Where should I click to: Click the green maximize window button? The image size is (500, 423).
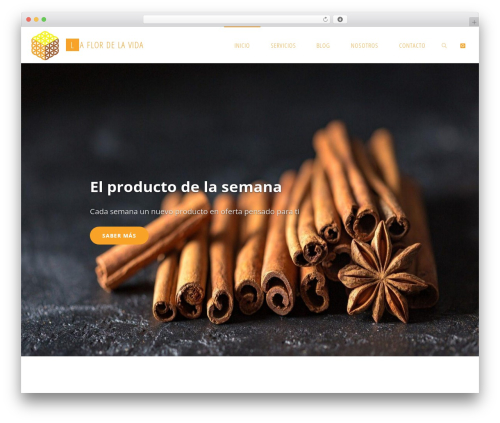point(44,20)
